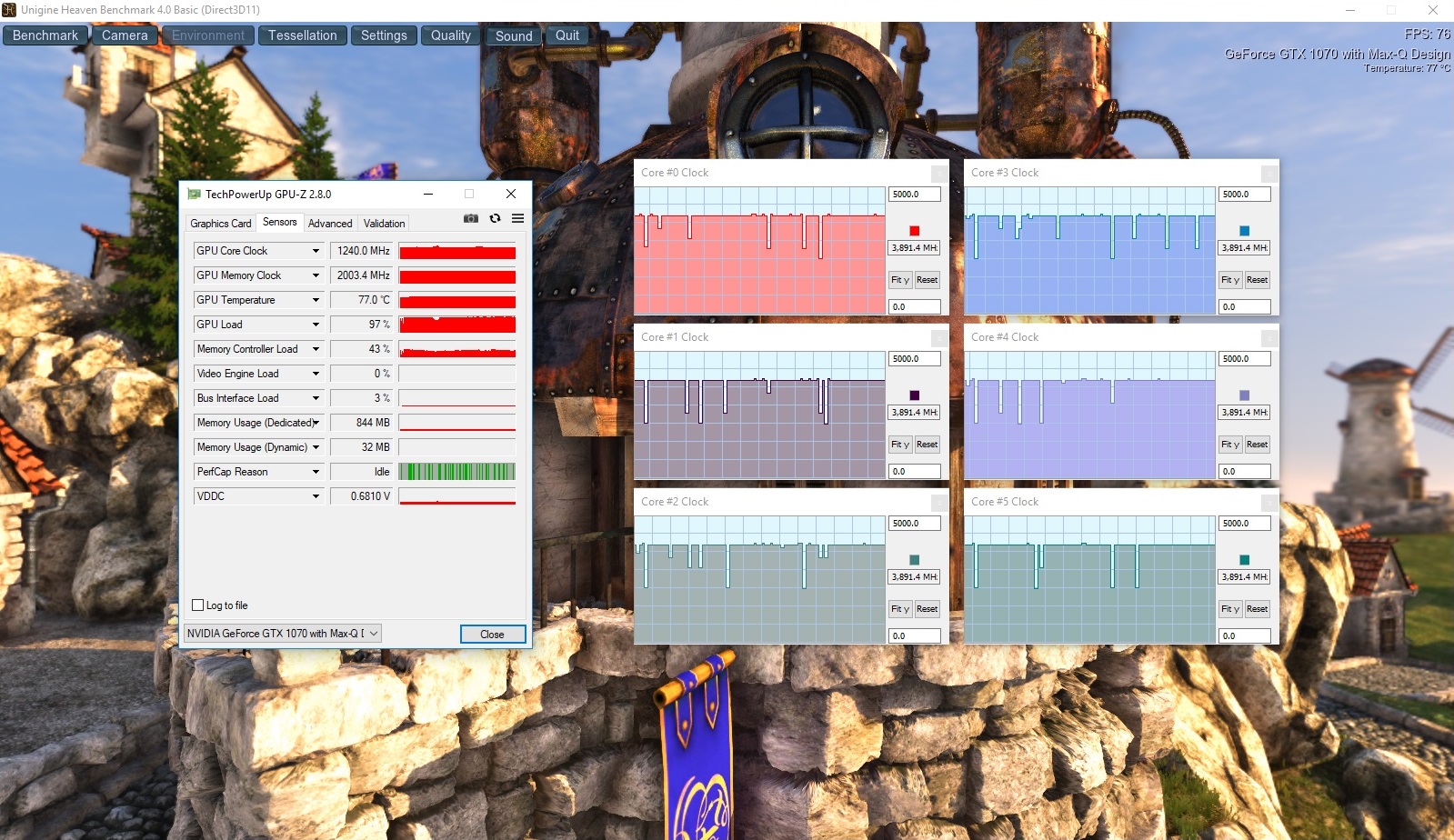Open the Memory Controller Load dropdown

316,349
